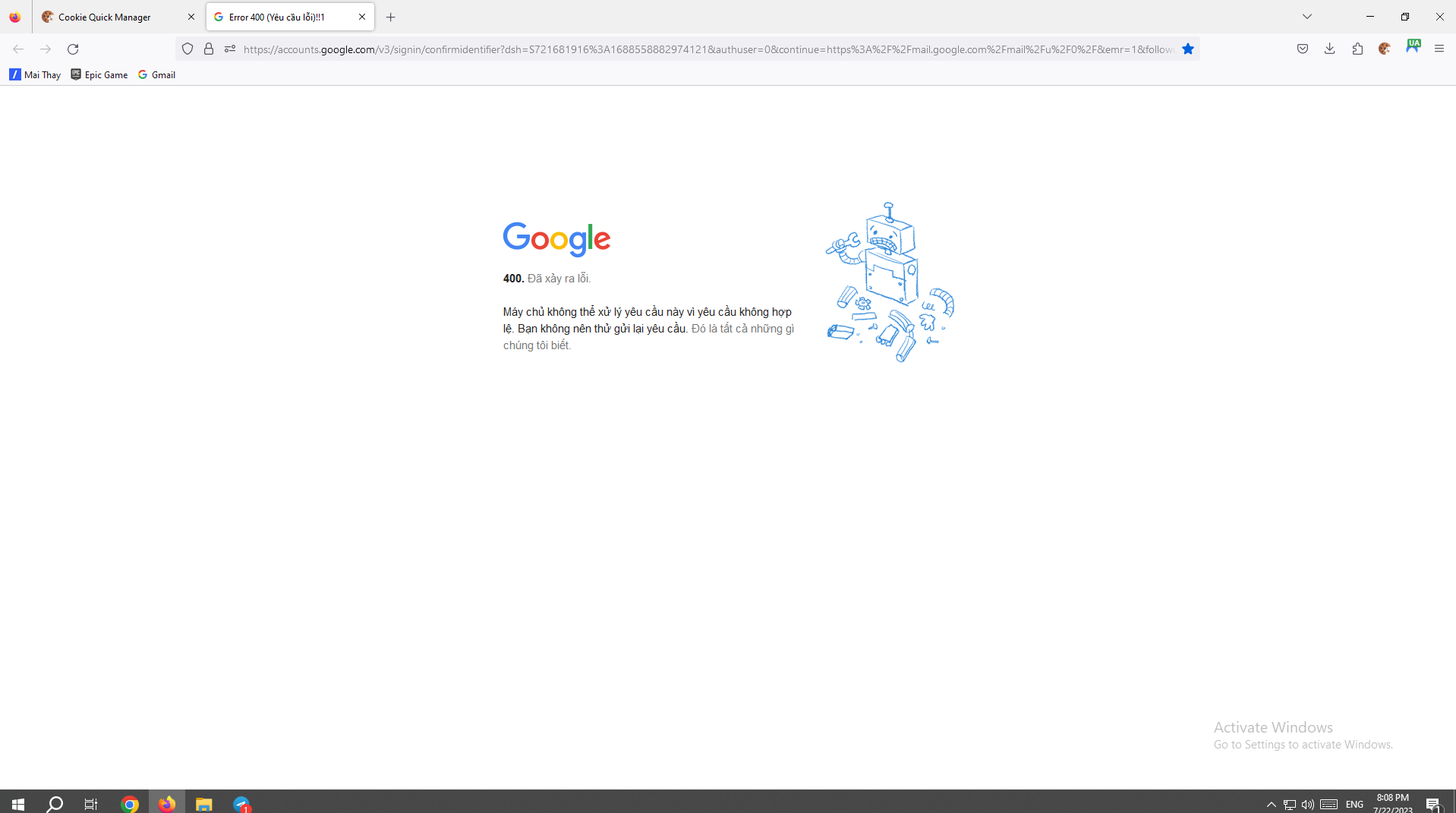This screenshot has width=1456, height=813.
Task: Open Firefox application hamburger menu
Action: pyautogui.click(x=1439, y=49)
